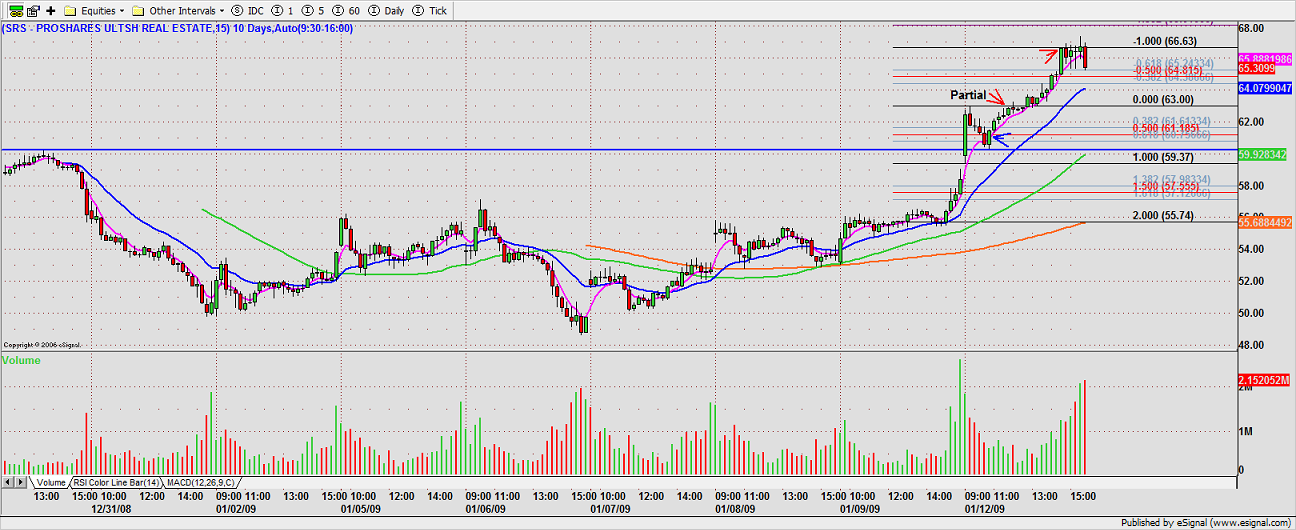
Task: Switch to the 1-minute interval
Action: (283, 10)
